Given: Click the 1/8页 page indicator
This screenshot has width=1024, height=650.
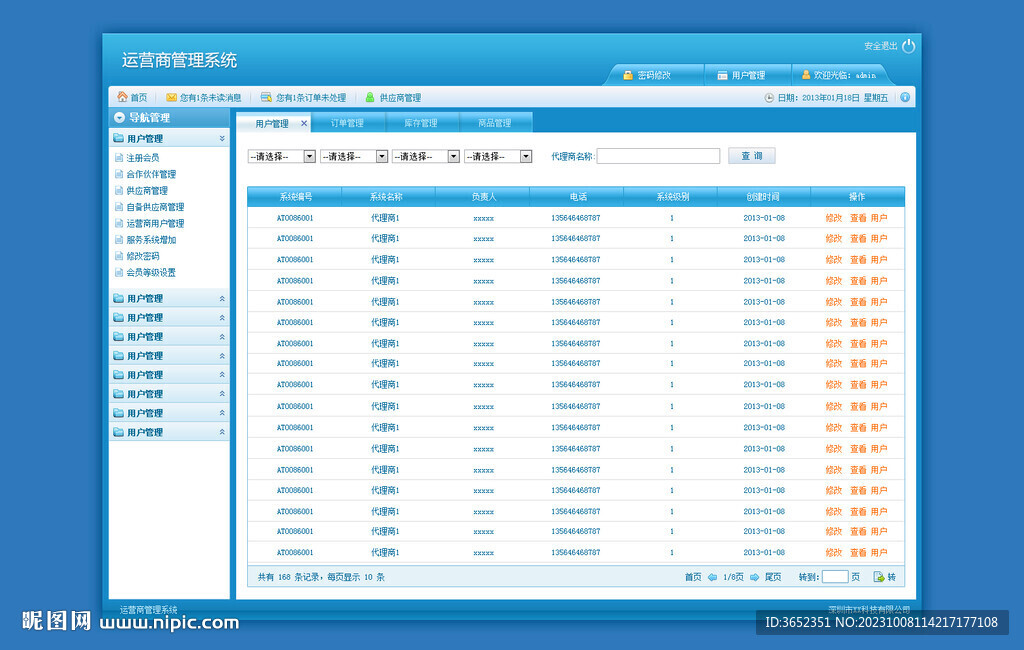Looking at the screenshot, I should 733,577.
